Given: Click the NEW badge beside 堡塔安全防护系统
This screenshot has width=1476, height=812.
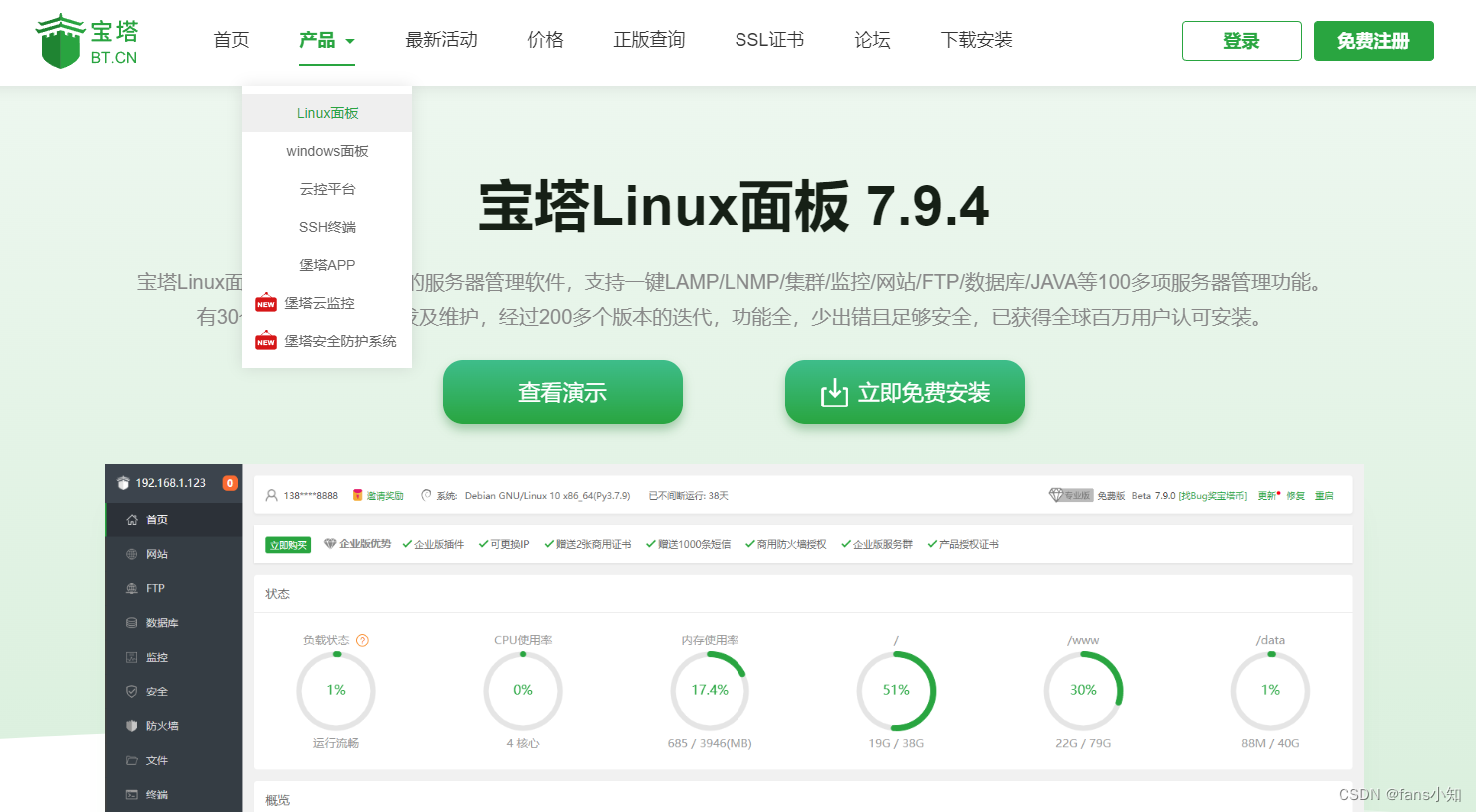Looking at the screenshot, I should (x=266, y=341).
